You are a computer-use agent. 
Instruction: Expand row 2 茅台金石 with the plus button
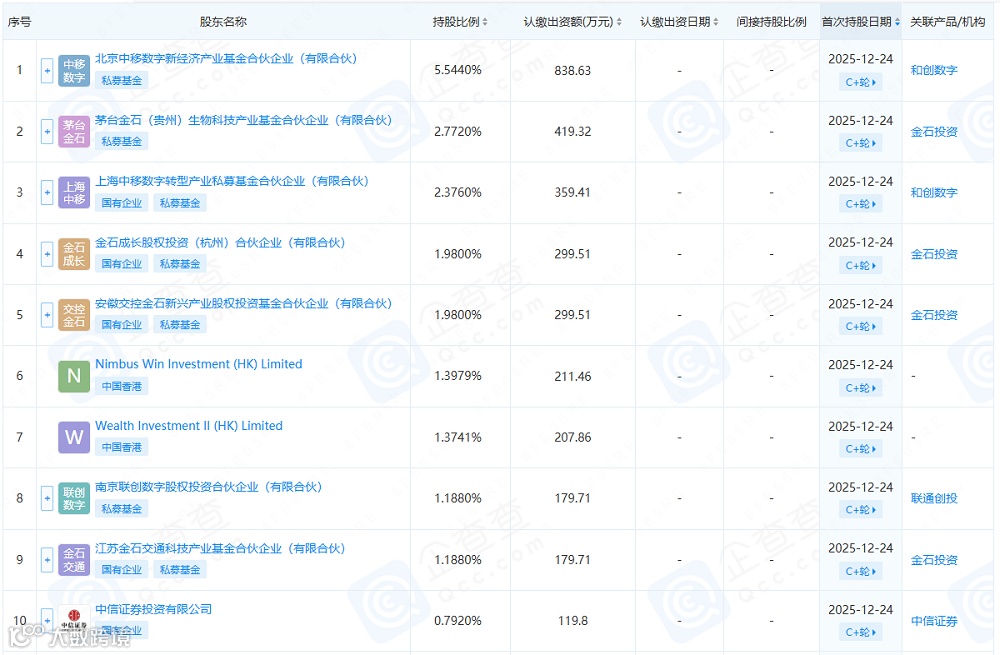pyautogui.click(x=47, y=131)
